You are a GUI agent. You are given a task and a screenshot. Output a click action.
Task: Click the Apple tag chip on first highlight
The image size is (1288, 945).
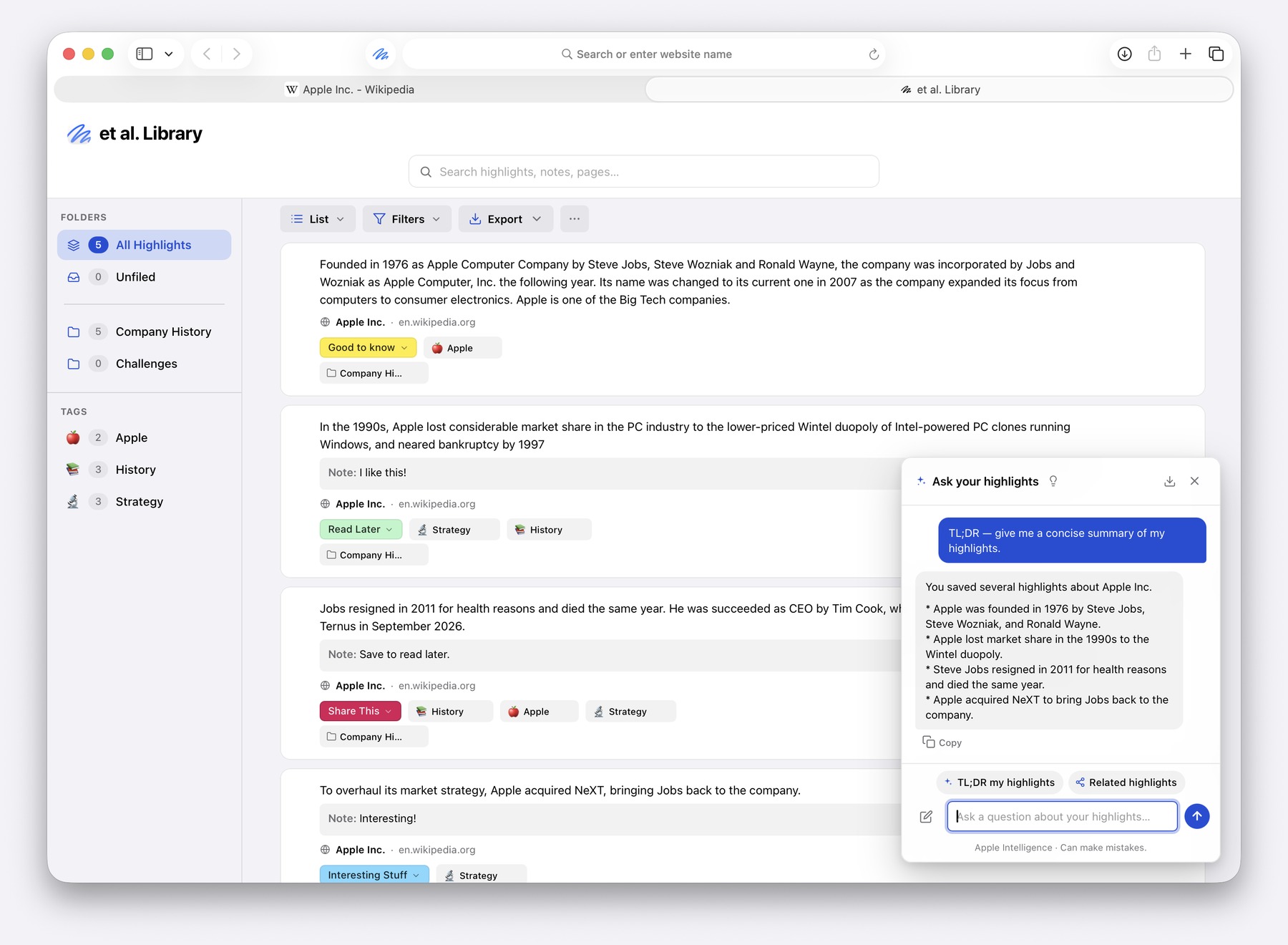click(x=462, y=348)
